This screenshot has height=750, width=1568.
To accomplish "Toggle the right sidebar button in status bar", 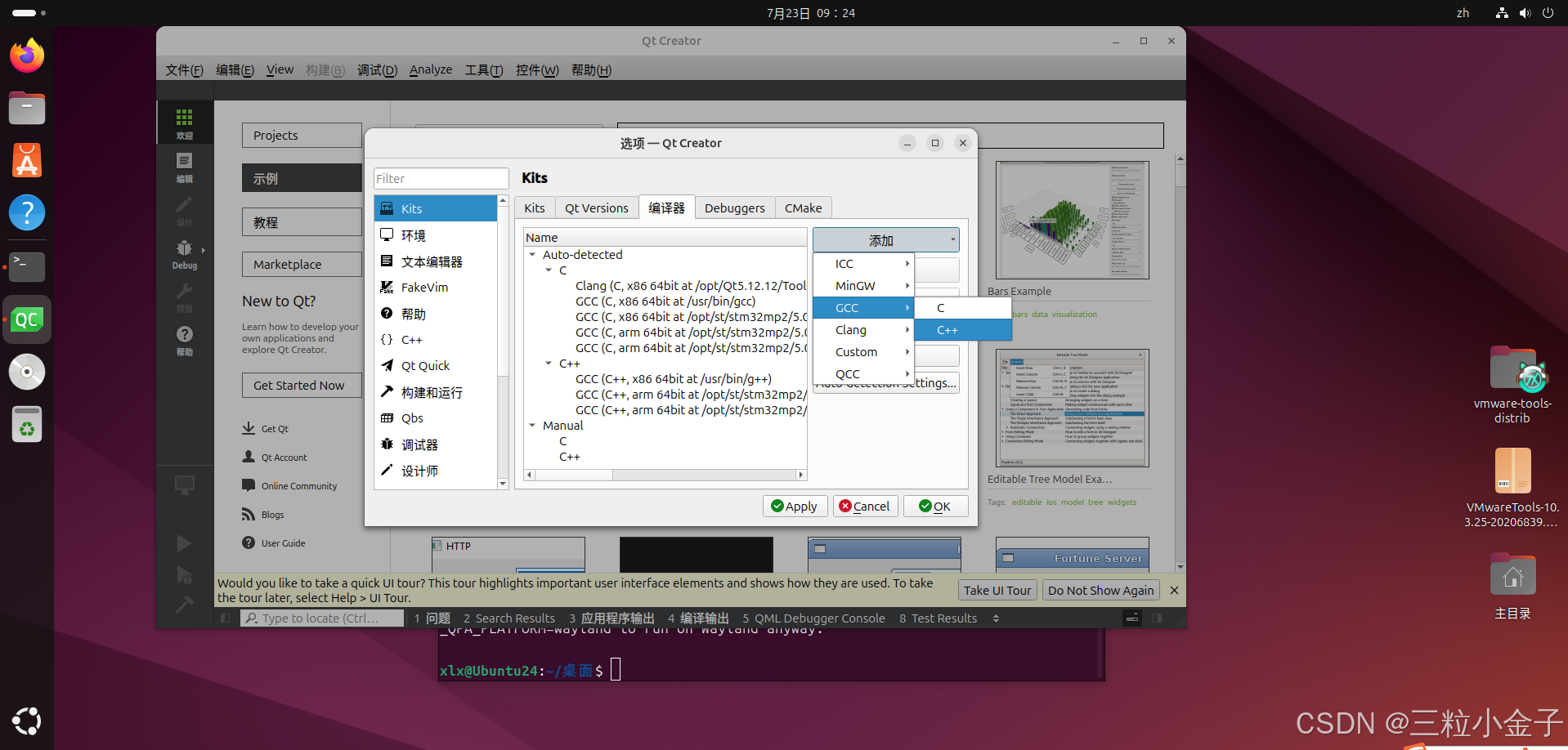I will (x=1157, y=618).
